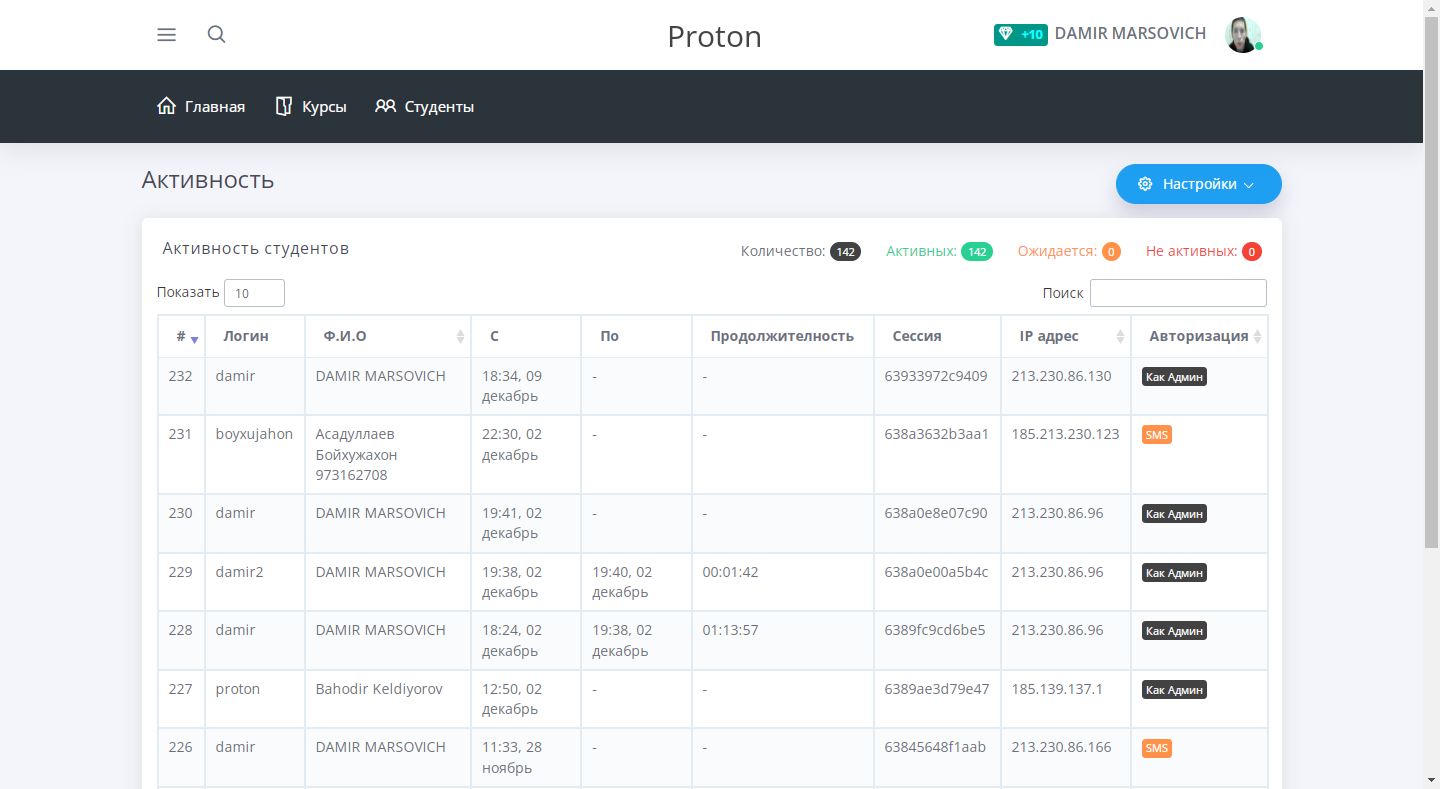Open the user avatar picture
This screenshot has height=789, width=1440.
point(1243,35)
